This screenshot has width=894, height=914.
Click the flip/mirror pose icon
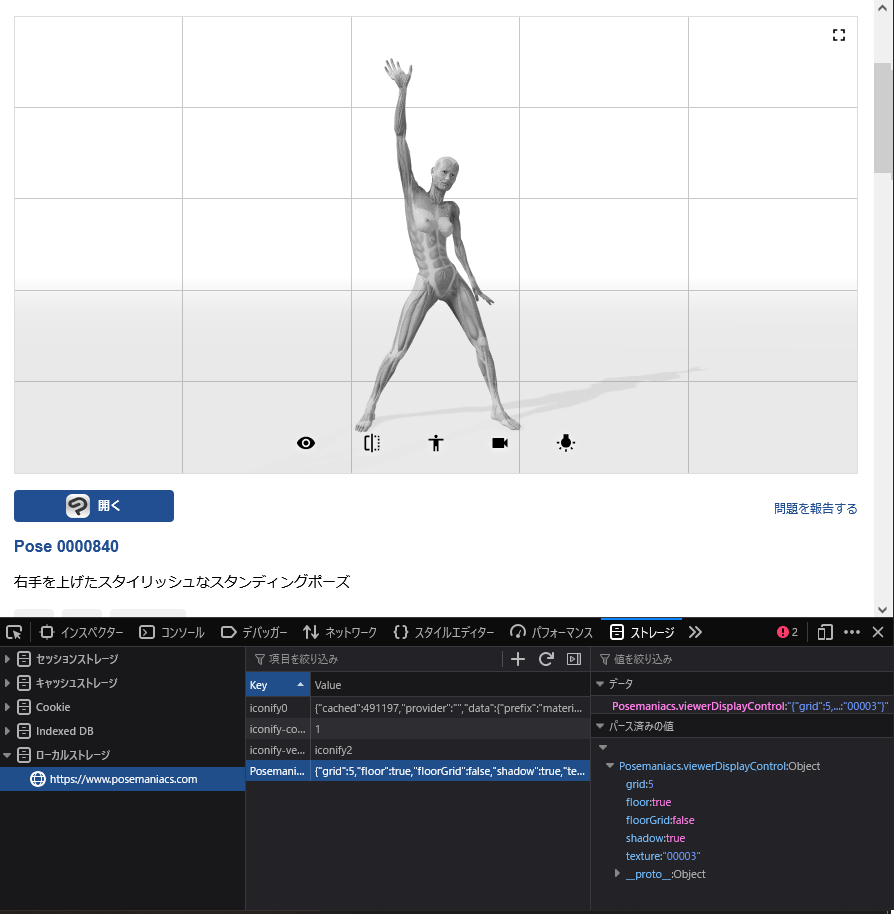point(372,443)
